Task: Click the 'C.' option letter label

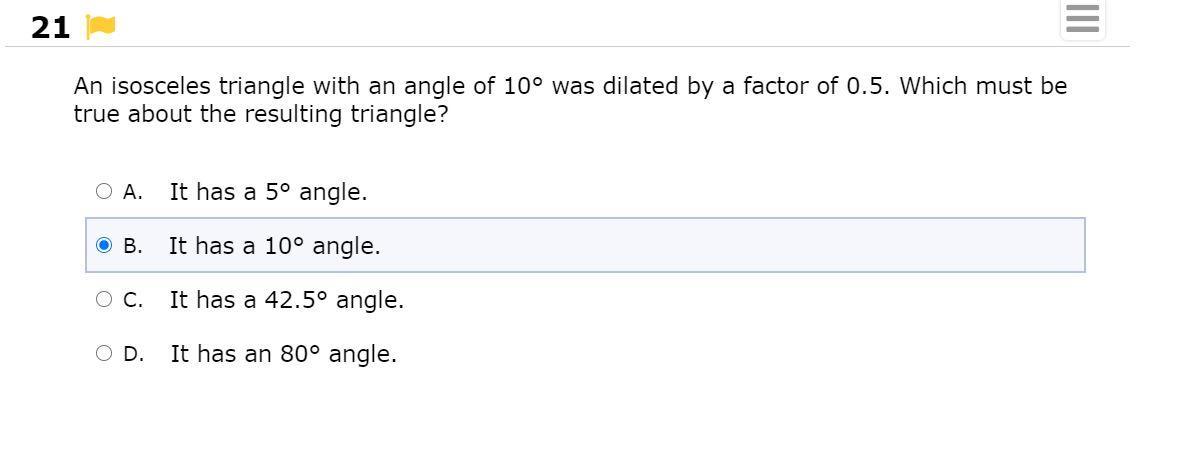Action: (x=133, y=300)
